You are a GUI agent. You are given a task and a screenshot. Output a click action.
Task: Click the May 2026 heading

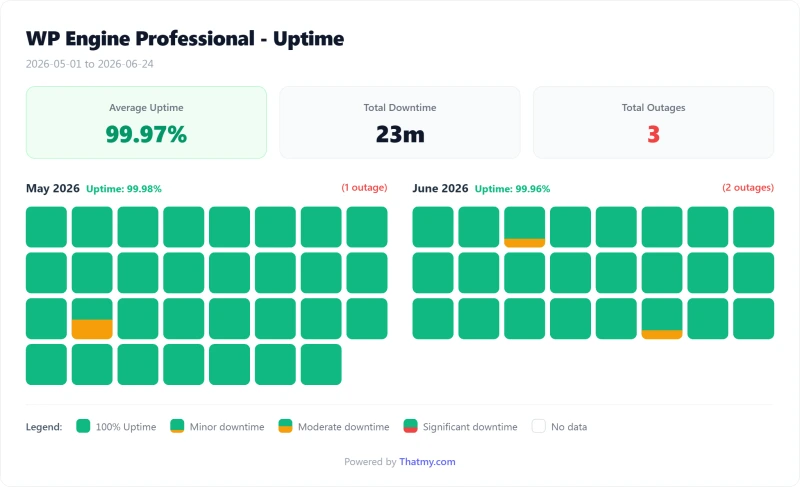coord(53,188)
